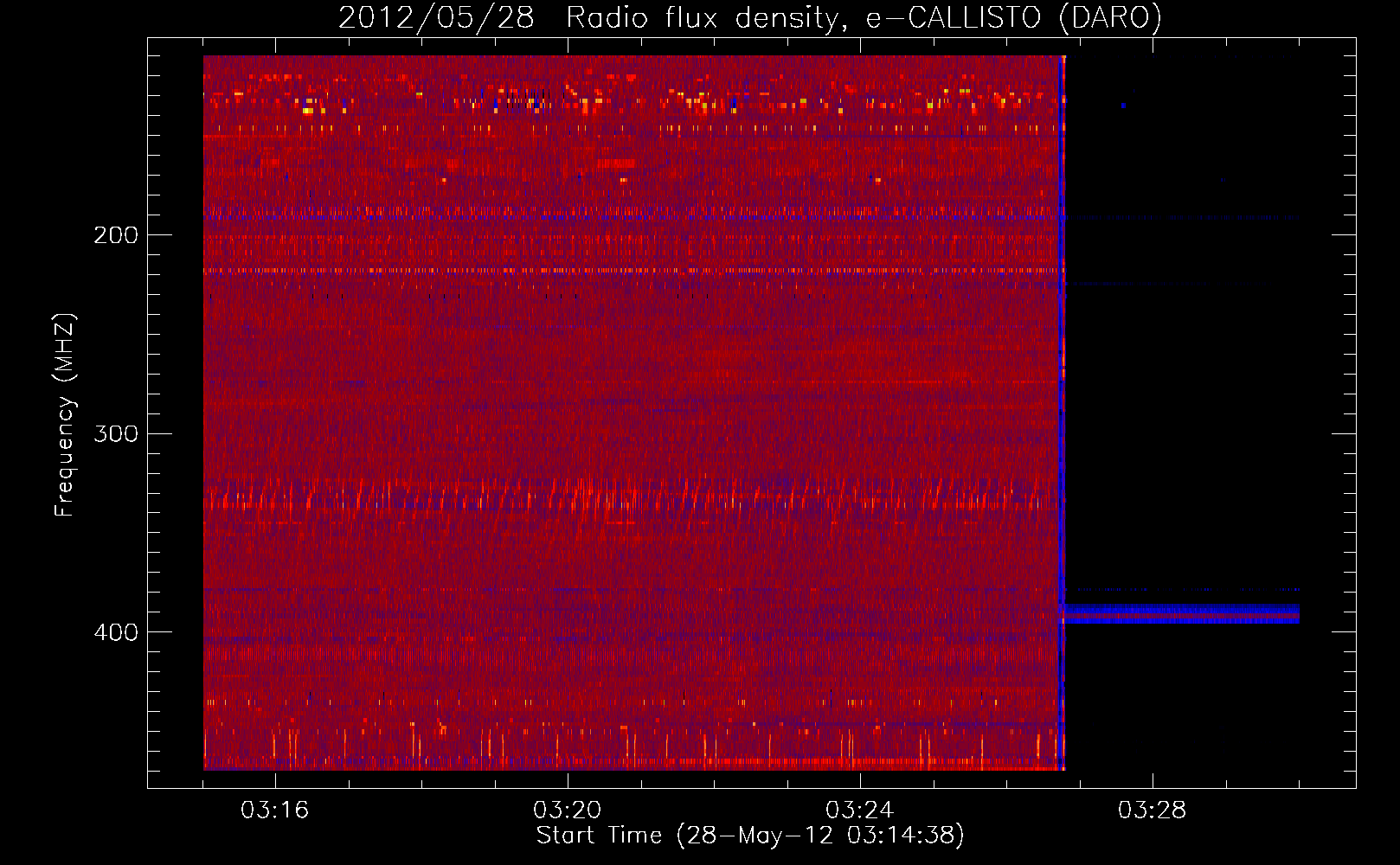Click the 300 frequency tick label
Screen dimensions: 1400x865
(x=116, y=433)
